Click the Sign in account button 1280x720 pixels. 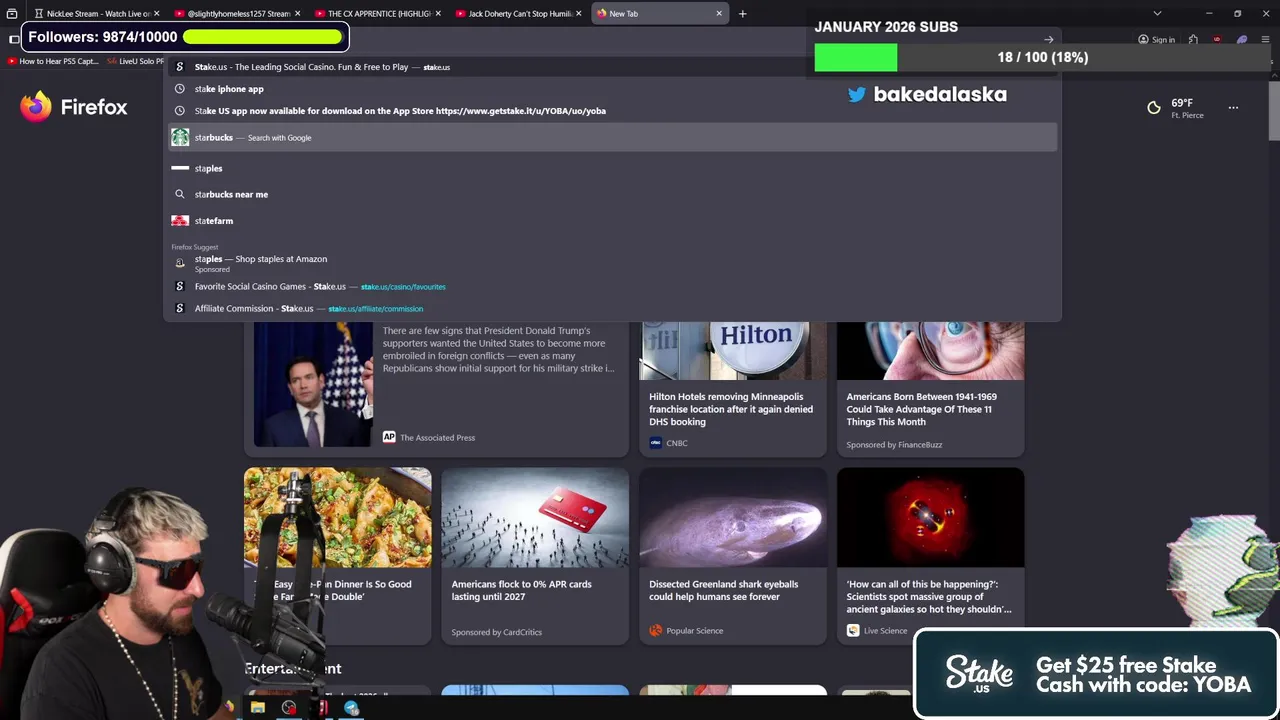(1156, 40)
